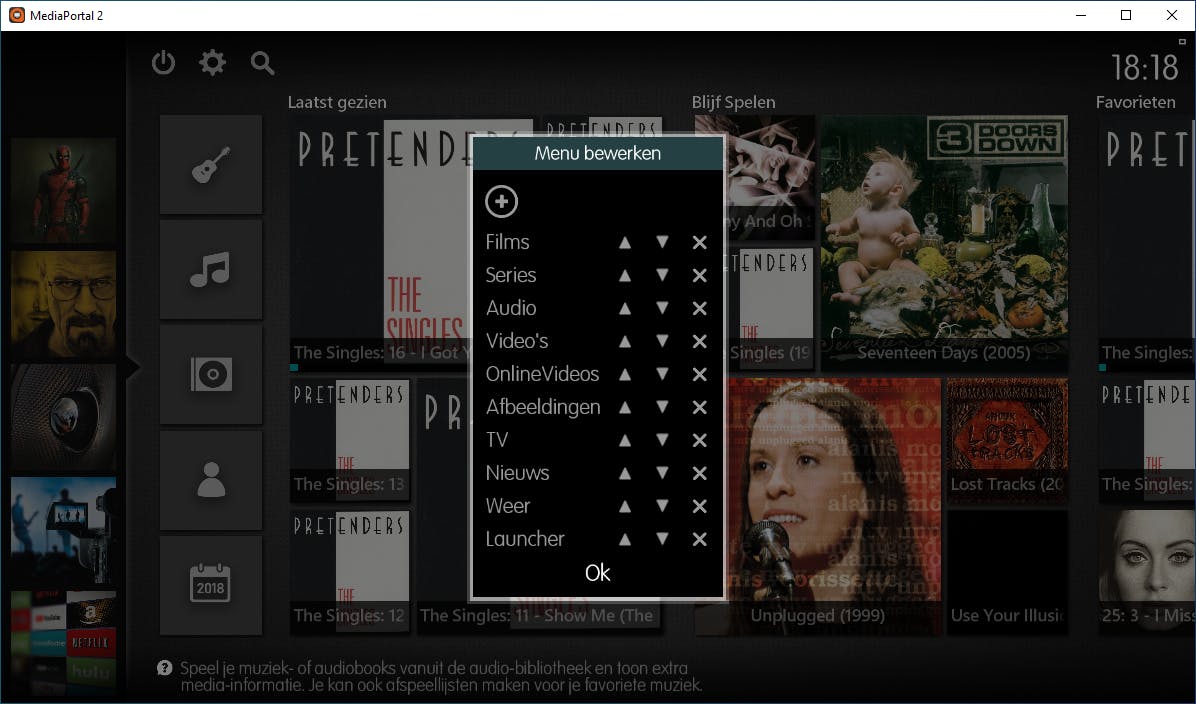Open The Singles: 13 track tile

coord(349,439)
